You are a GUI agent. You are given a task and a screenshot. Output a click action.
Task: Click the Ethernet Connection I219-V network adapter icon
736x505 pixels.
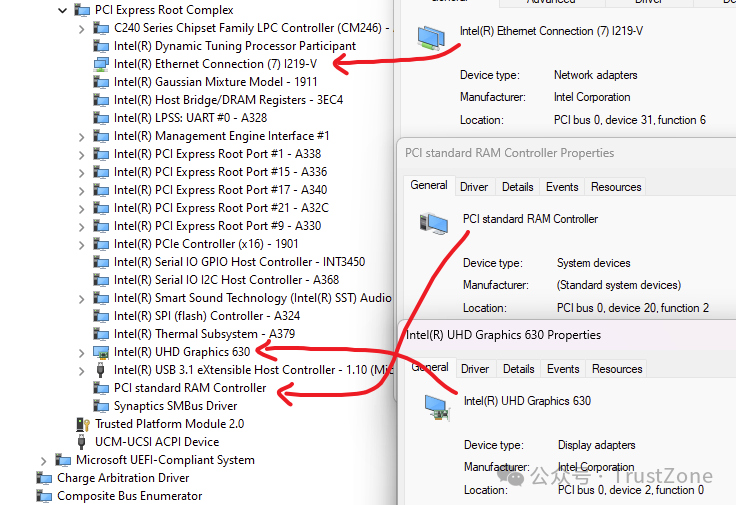[101, 64]
